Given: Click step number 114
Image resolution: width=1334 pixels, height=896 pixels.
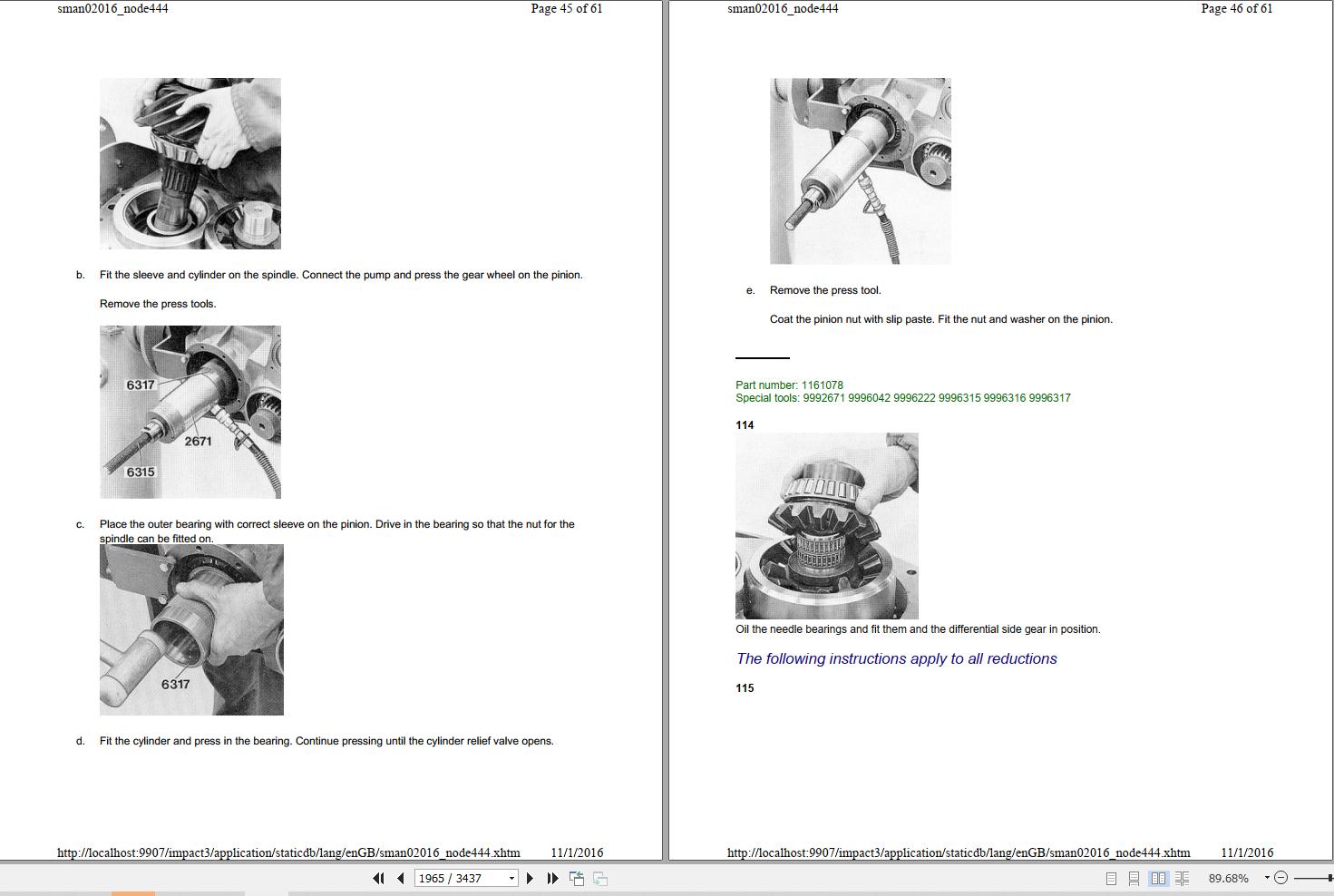Looking at the screenshot, I should tap(745, 425).
